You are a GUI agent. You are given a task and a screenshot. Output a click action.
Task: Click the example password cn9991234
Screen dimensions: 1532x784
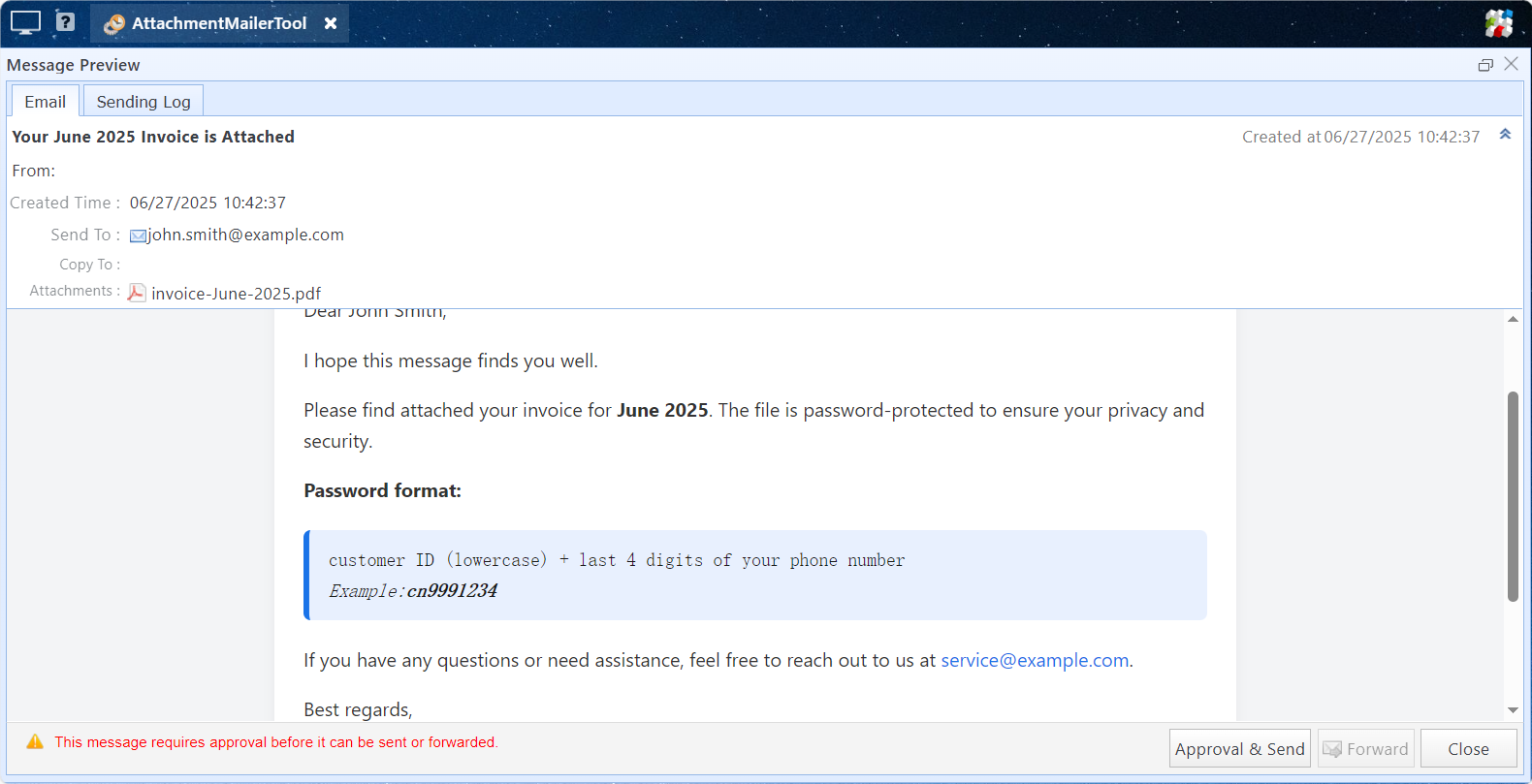point(452,590)
